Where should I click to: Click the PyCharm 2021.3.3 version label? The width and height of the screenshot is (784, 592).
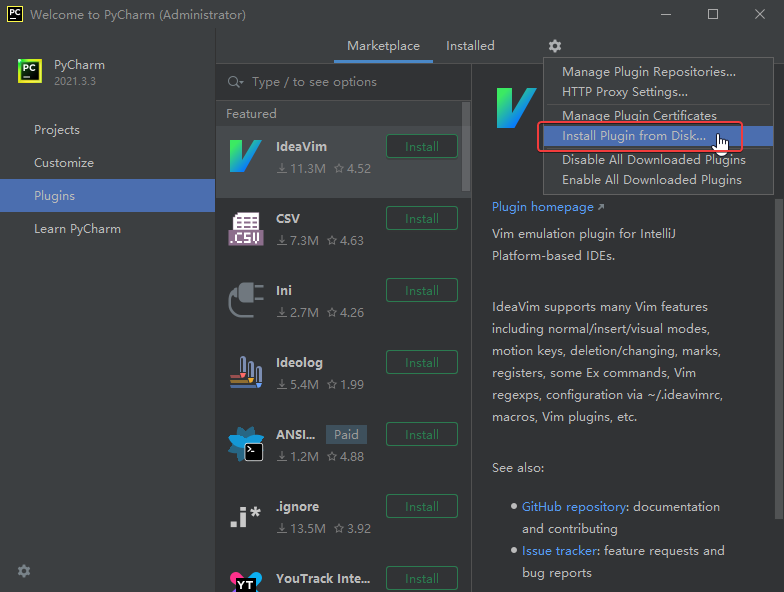[75, 82]
